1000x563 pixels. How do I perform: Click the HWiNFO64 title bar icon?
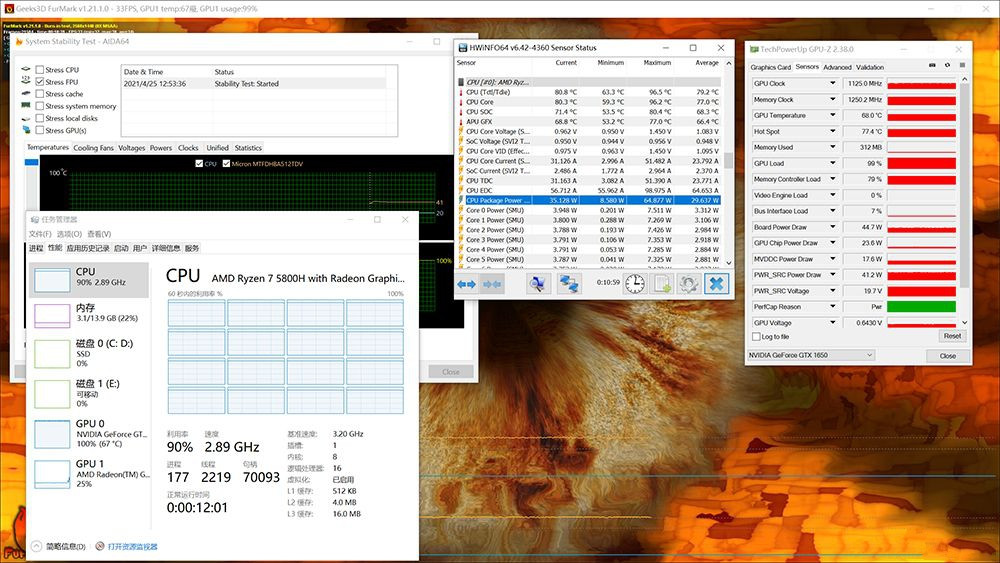[x=463, y=48]
